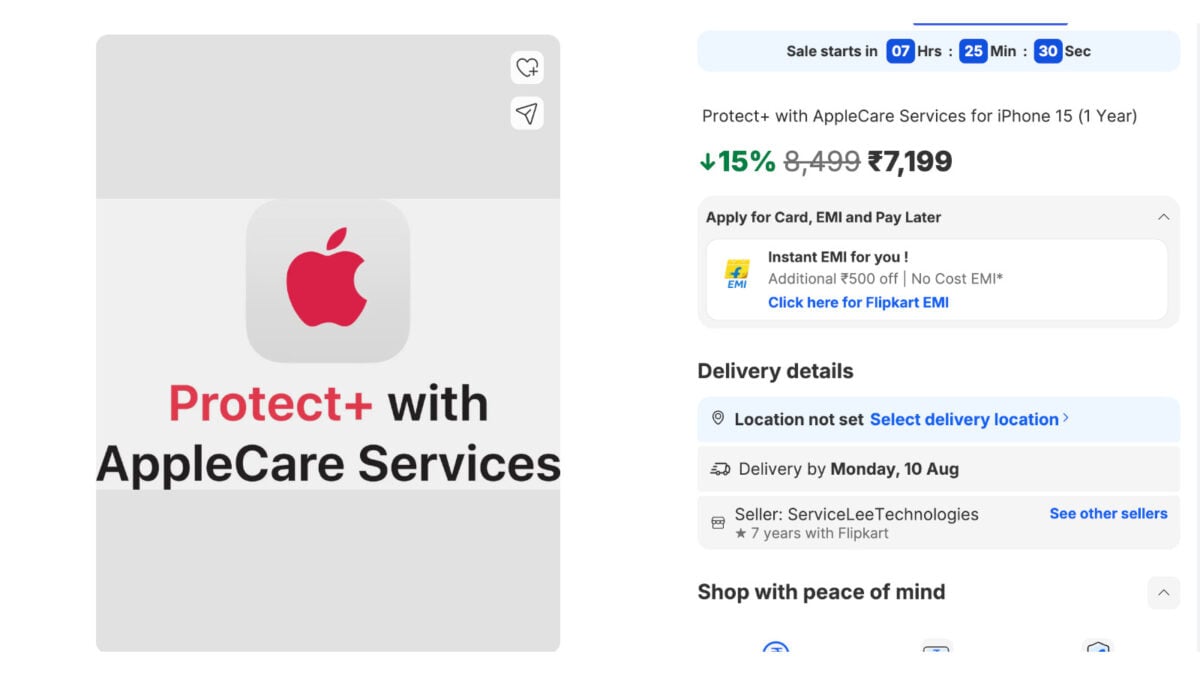
Task: Click the seller store icon
Action: pyautogui.click(x=718, y=522)
